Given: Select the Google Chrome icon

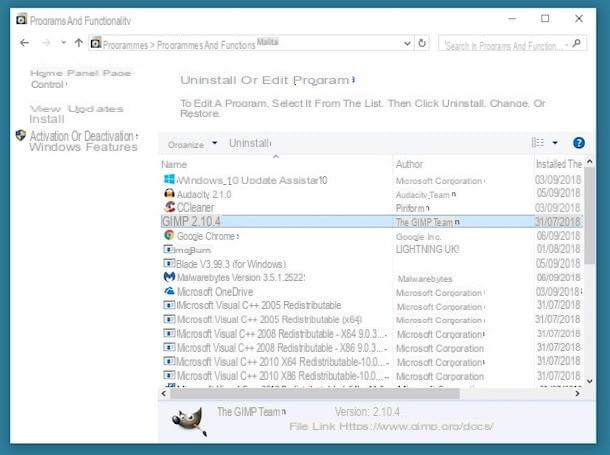Looking at the screenshot, I should (169, 235).
